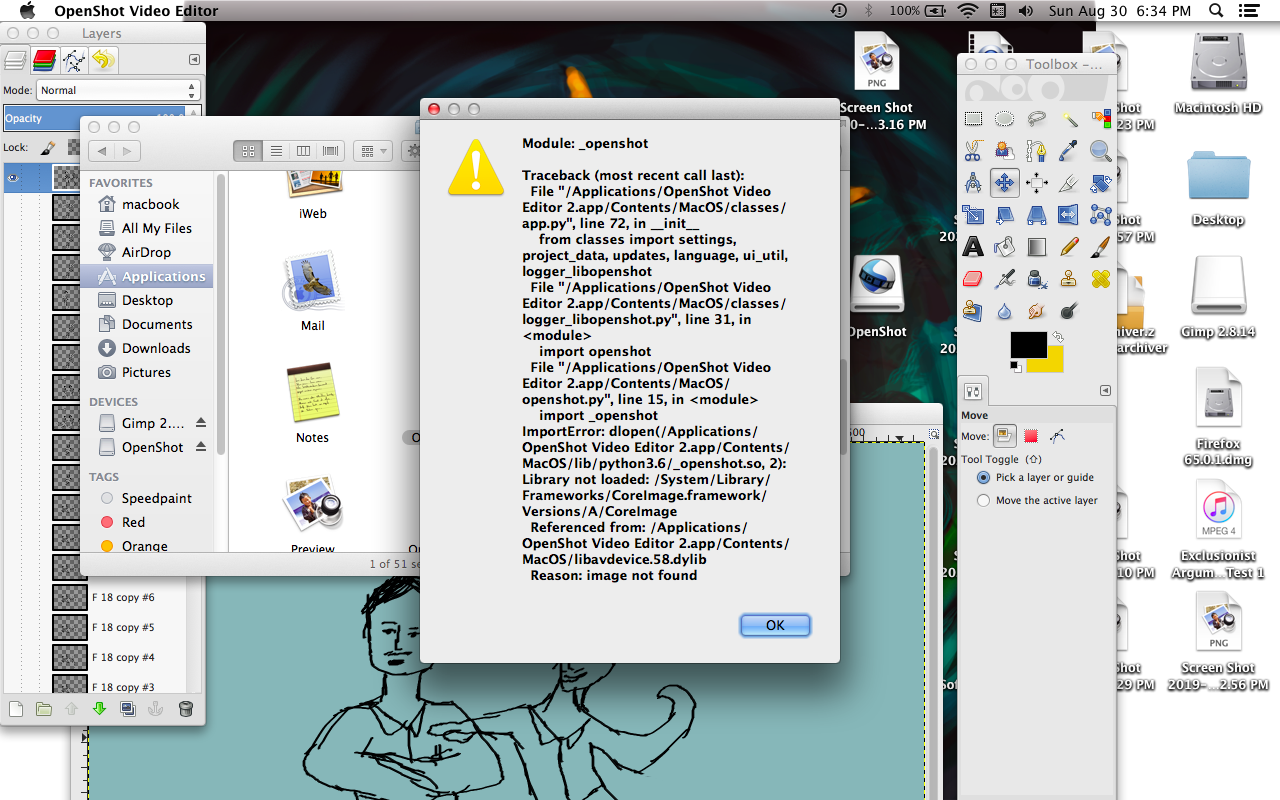1280x800 pixels.
Task: Select the Rectangle Select tool in Toolbox
Action: tap(973, 119)
